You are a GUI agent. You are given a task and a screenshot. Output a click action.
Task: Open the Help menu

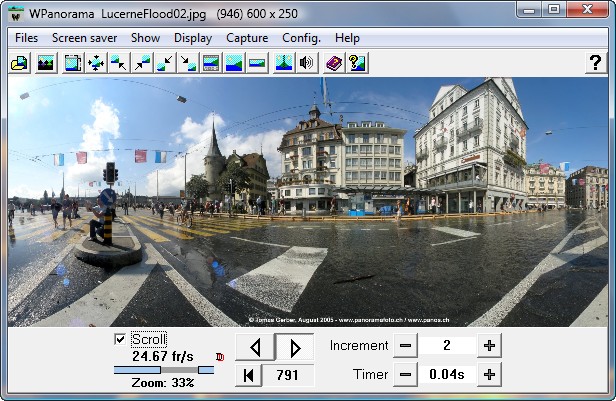(x=347, y=38)
